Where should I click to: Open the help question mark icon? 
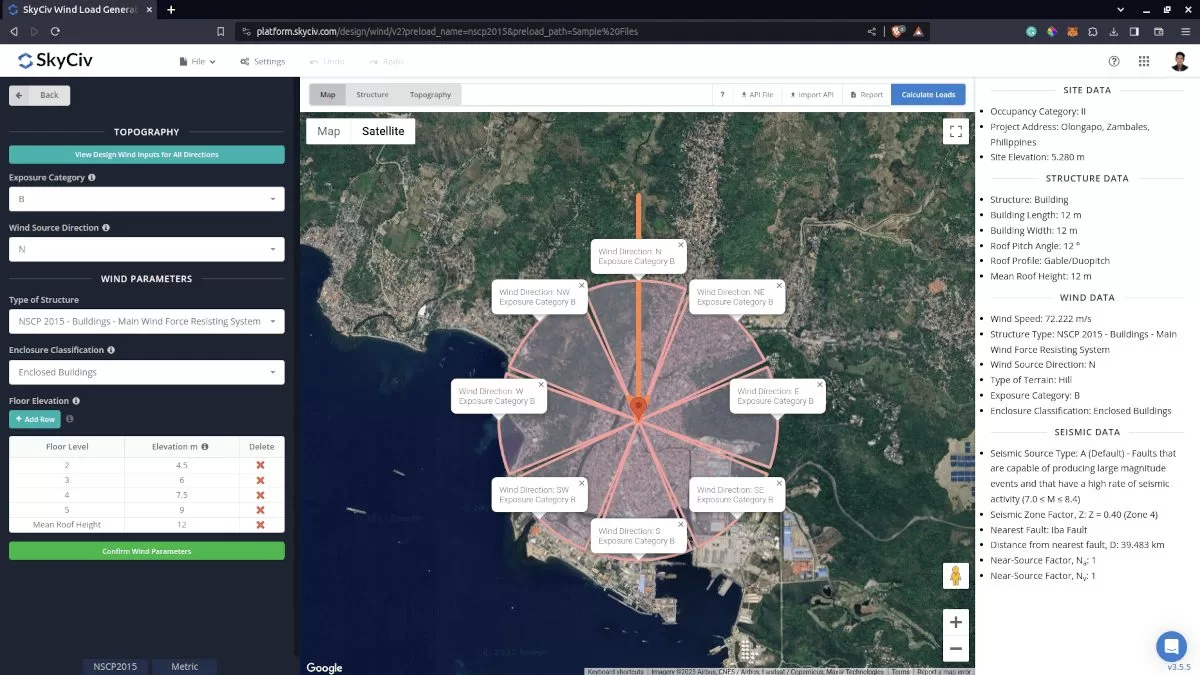pyautogui.click(x=1114, y=61)
